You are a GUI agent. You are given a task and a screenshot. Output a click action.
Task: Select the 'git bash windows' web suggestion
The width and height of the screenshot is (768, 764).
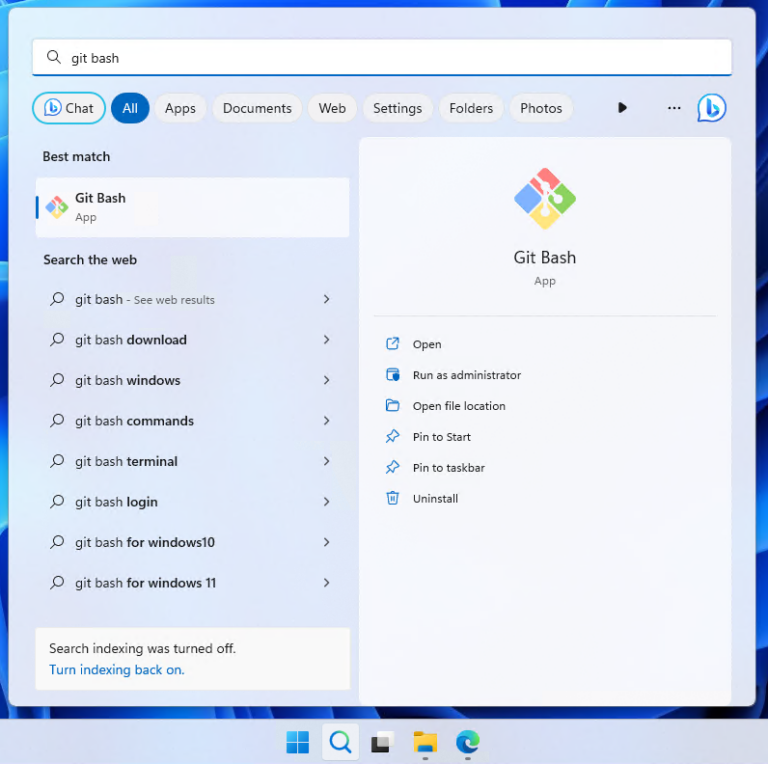(192, 381)
